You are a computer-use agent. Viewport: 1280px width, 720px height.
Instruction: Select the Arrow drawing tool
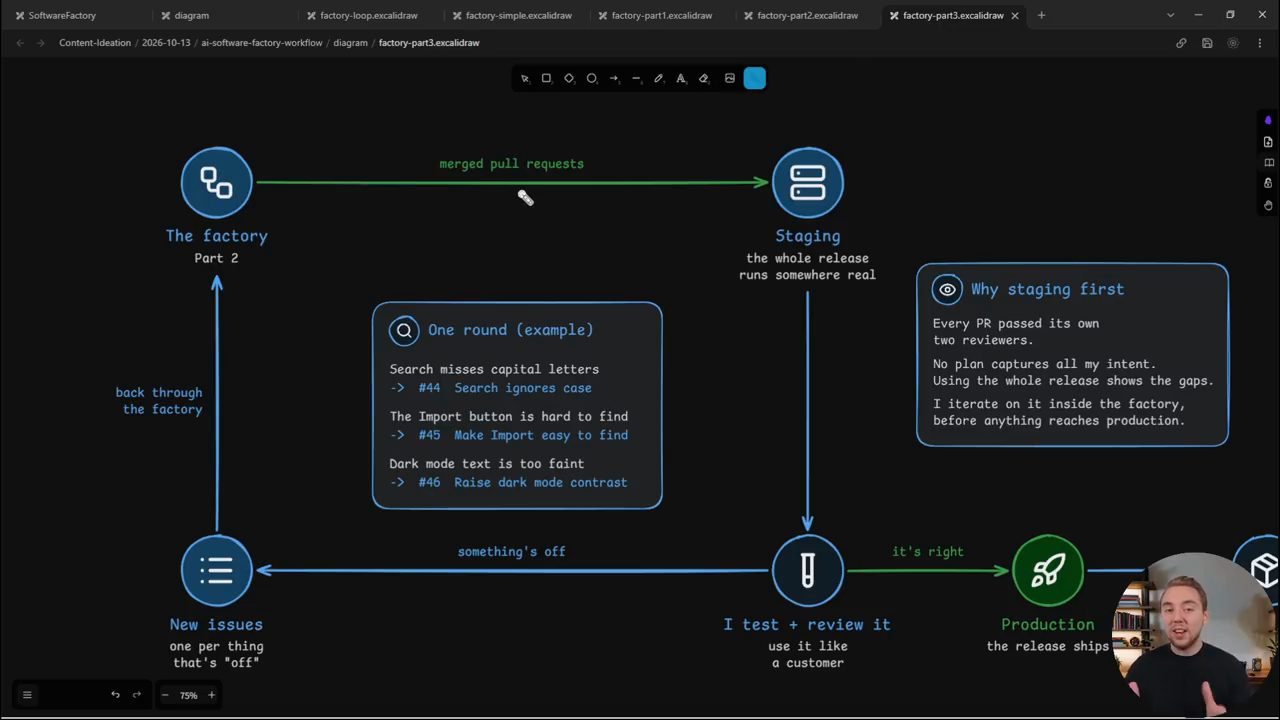coord(614,78)
